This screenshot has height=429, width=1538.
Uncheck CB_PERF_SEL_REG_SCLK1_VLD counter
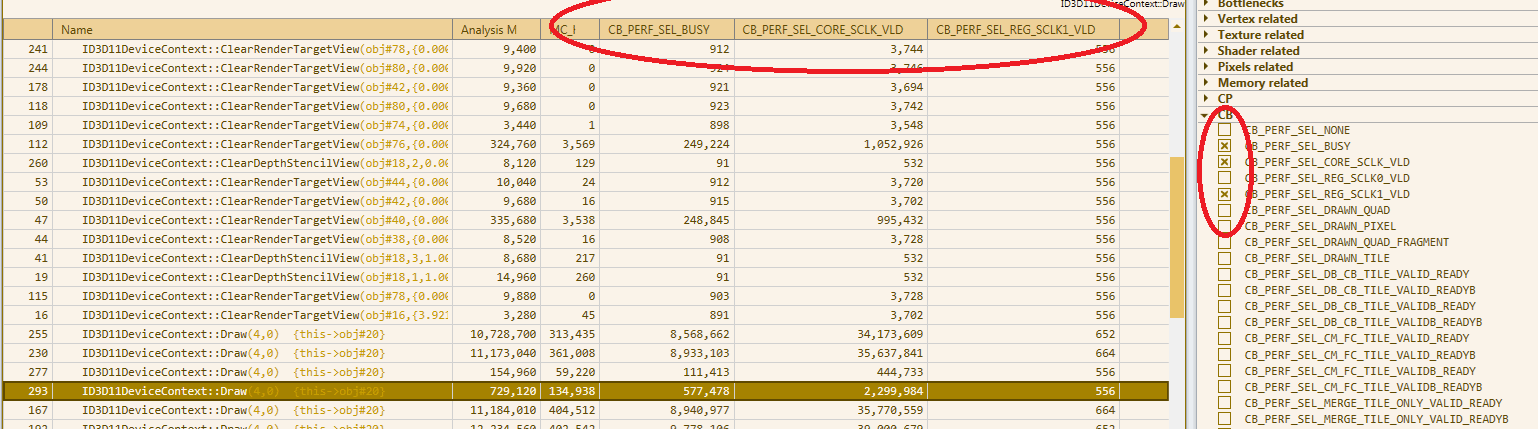(x=1224, y=194)
